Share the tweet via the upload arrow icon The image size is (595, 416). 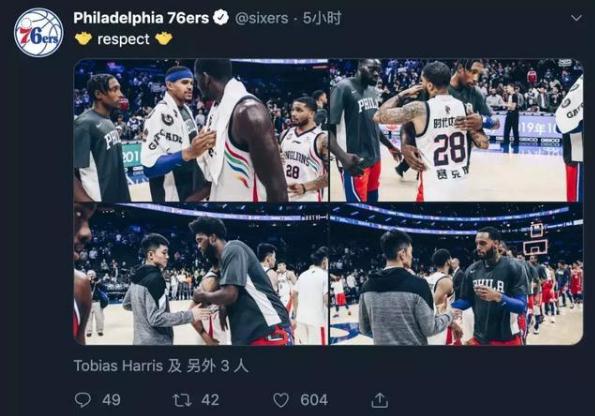379,400
